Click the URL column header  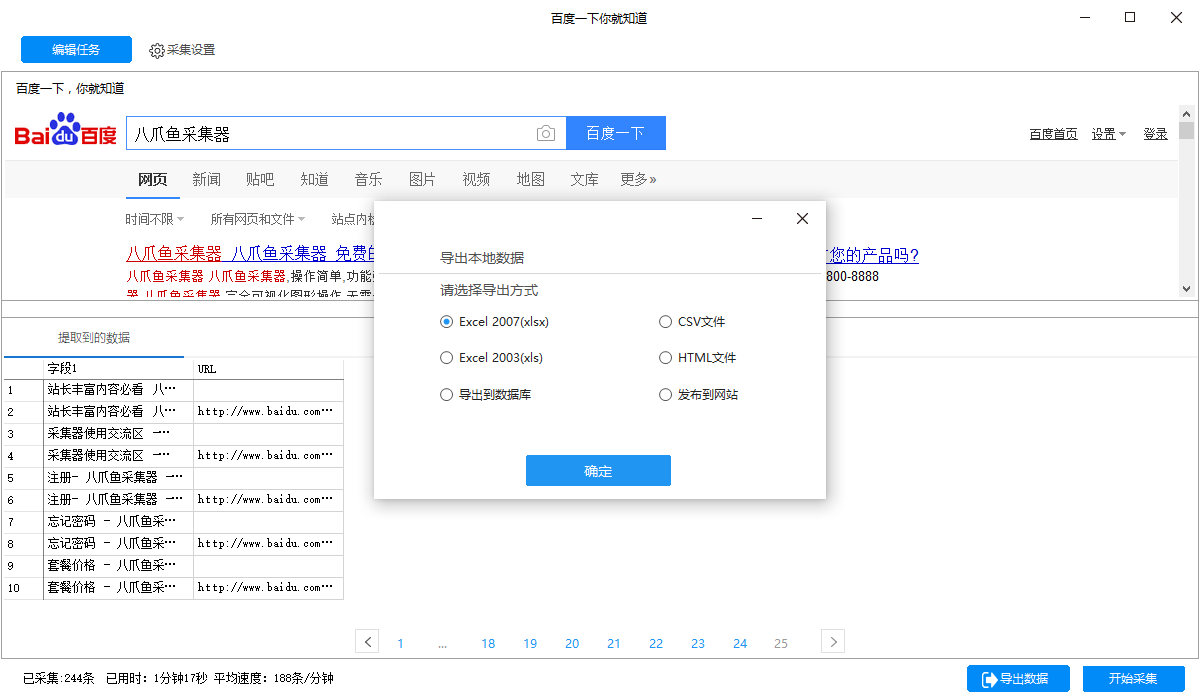coord(269,368)
